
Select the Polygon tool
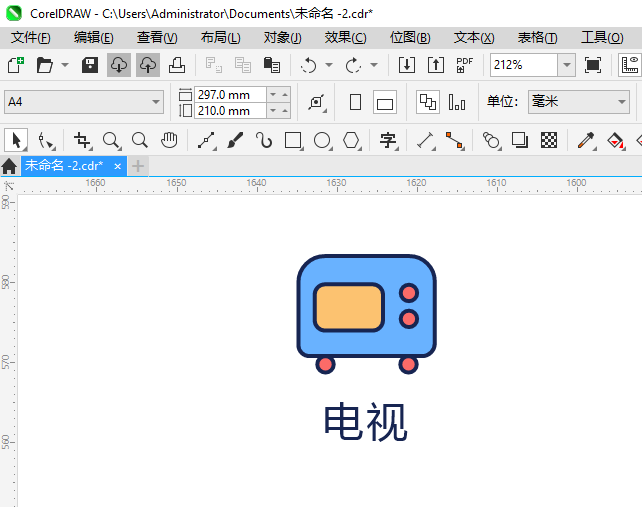351,140
